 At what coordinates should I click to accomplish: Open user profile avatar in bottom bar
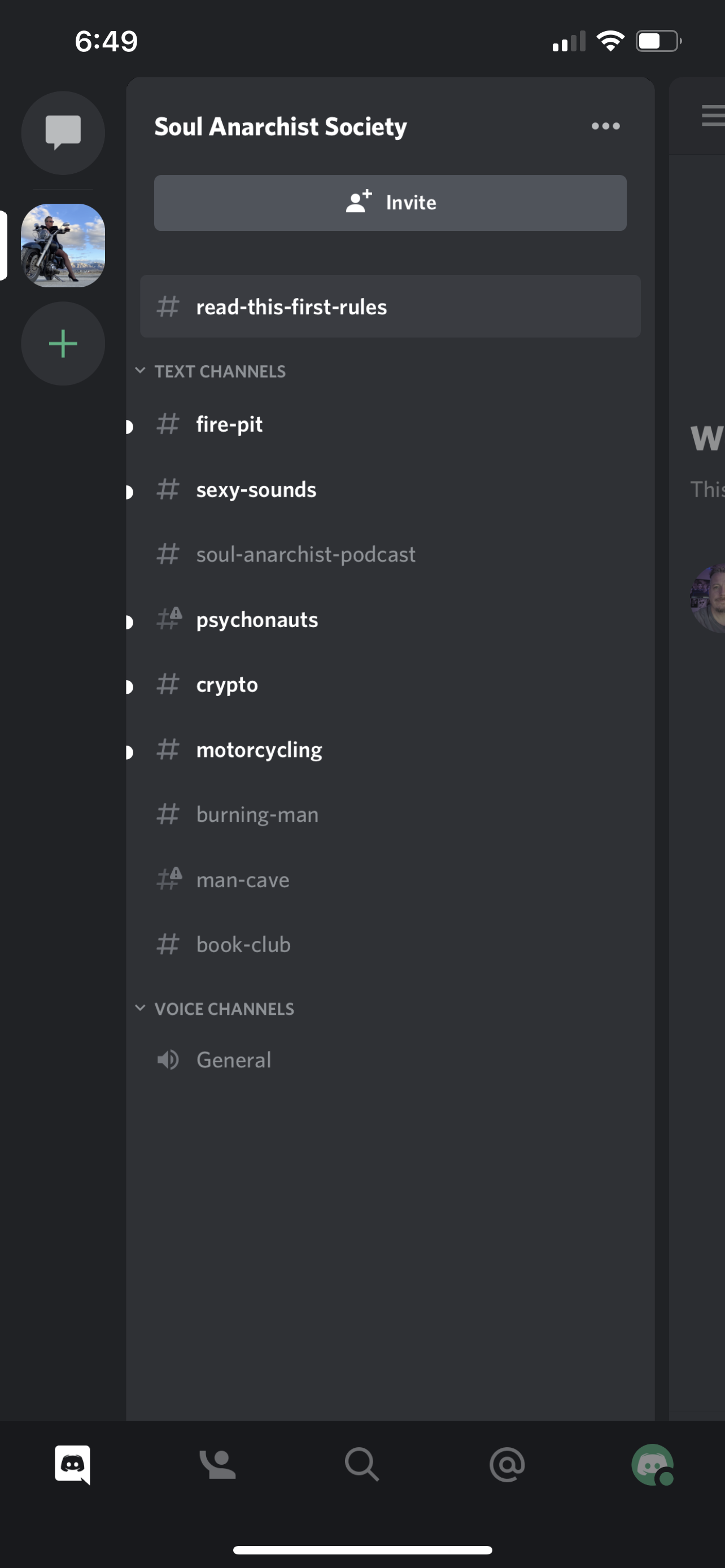653,1465
